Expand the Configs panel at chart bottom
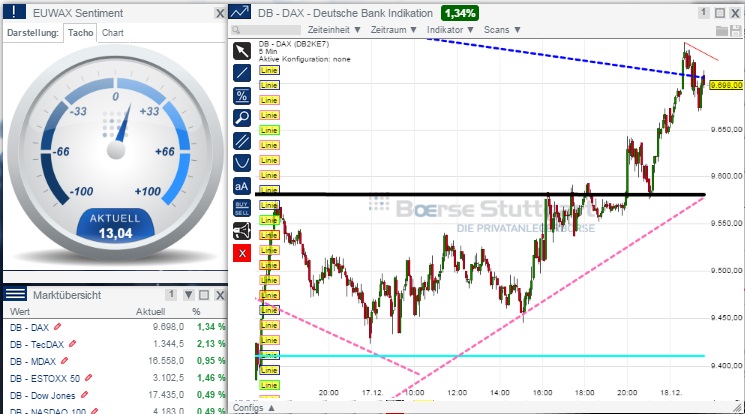This screenshot has width=745, height=414. click(x=253, y=408)
